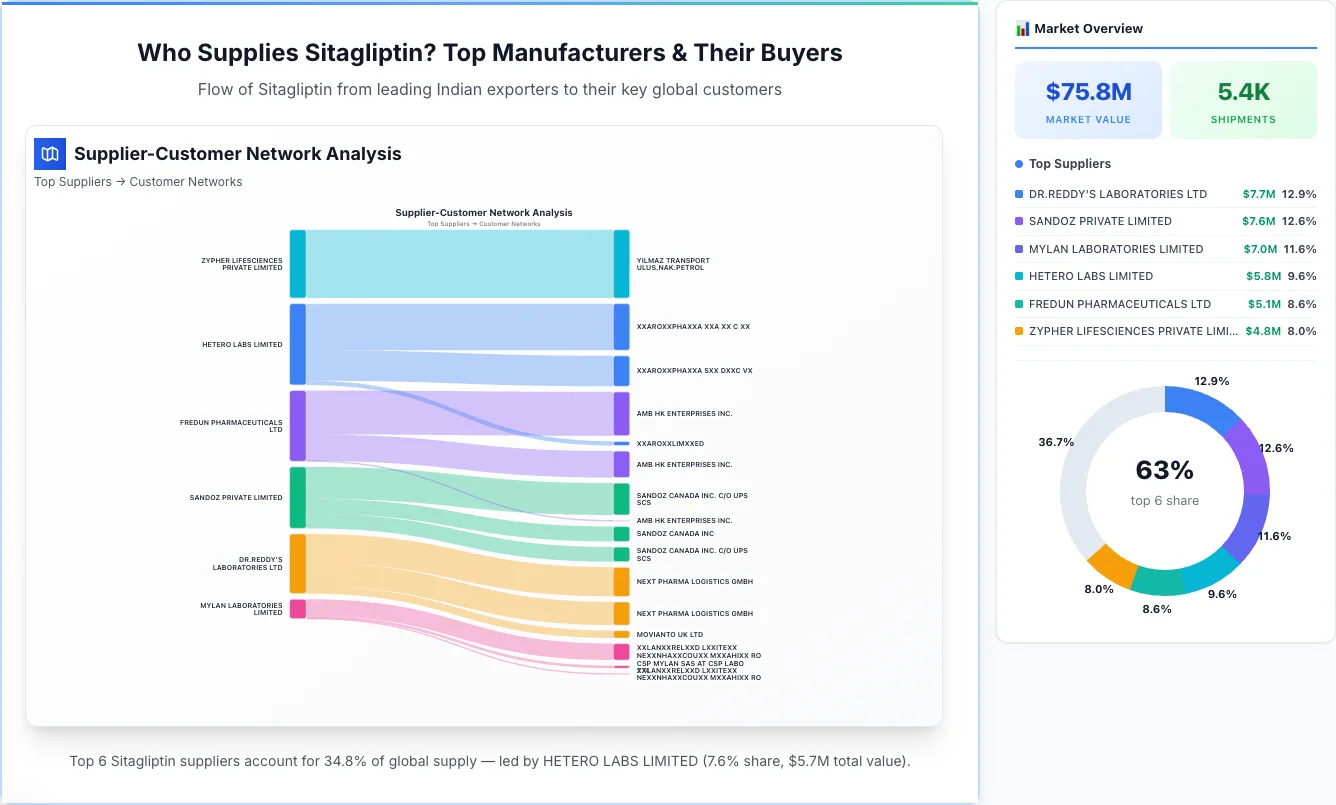Select the purple square icon beside SANDOZ PRIVATE LIMITED
The width and height of the screenshot is (1336, 805).
[1018, 221]
